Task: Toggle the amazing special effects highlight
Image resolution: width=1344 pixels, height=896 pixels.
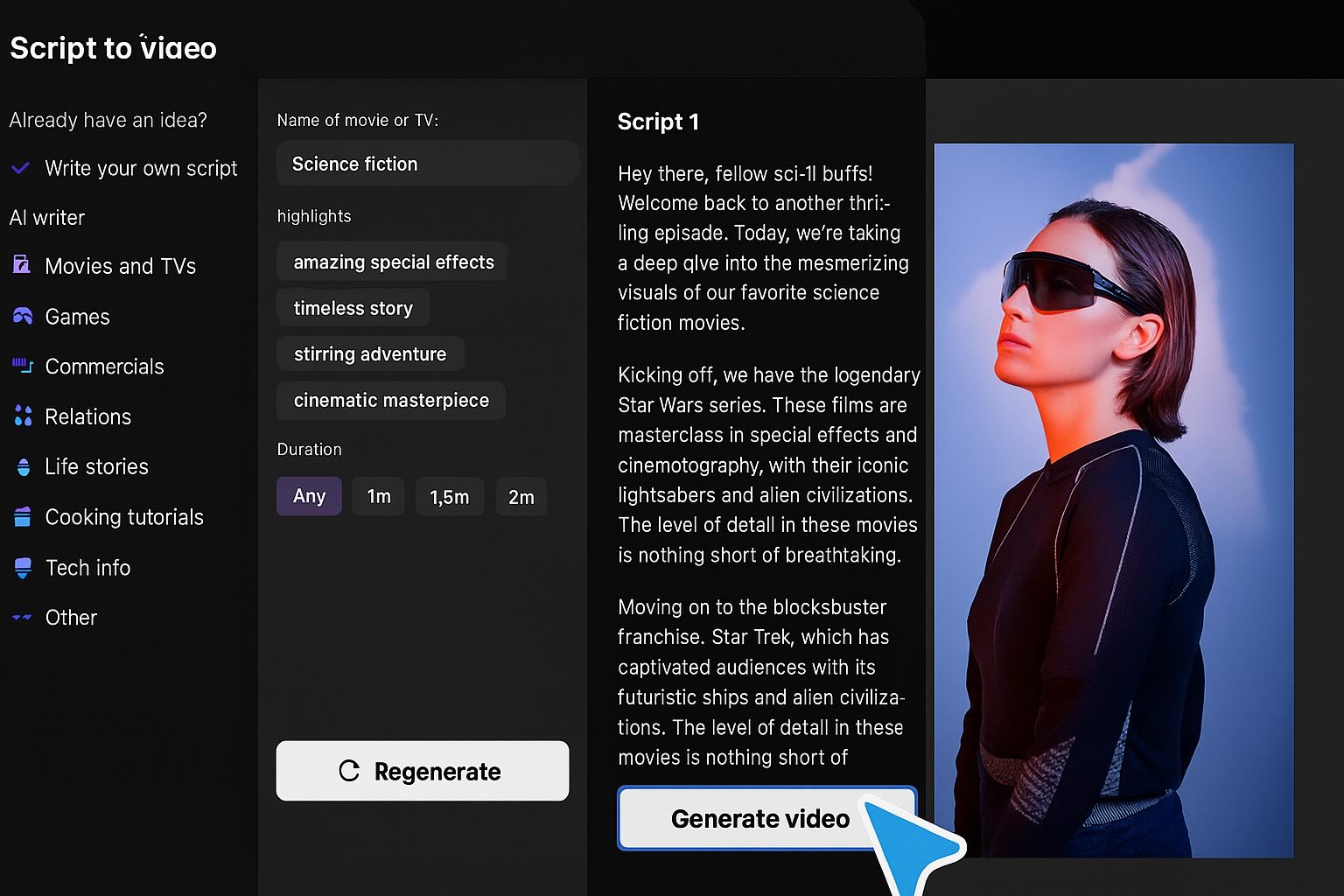Action: tap(393, 262)
